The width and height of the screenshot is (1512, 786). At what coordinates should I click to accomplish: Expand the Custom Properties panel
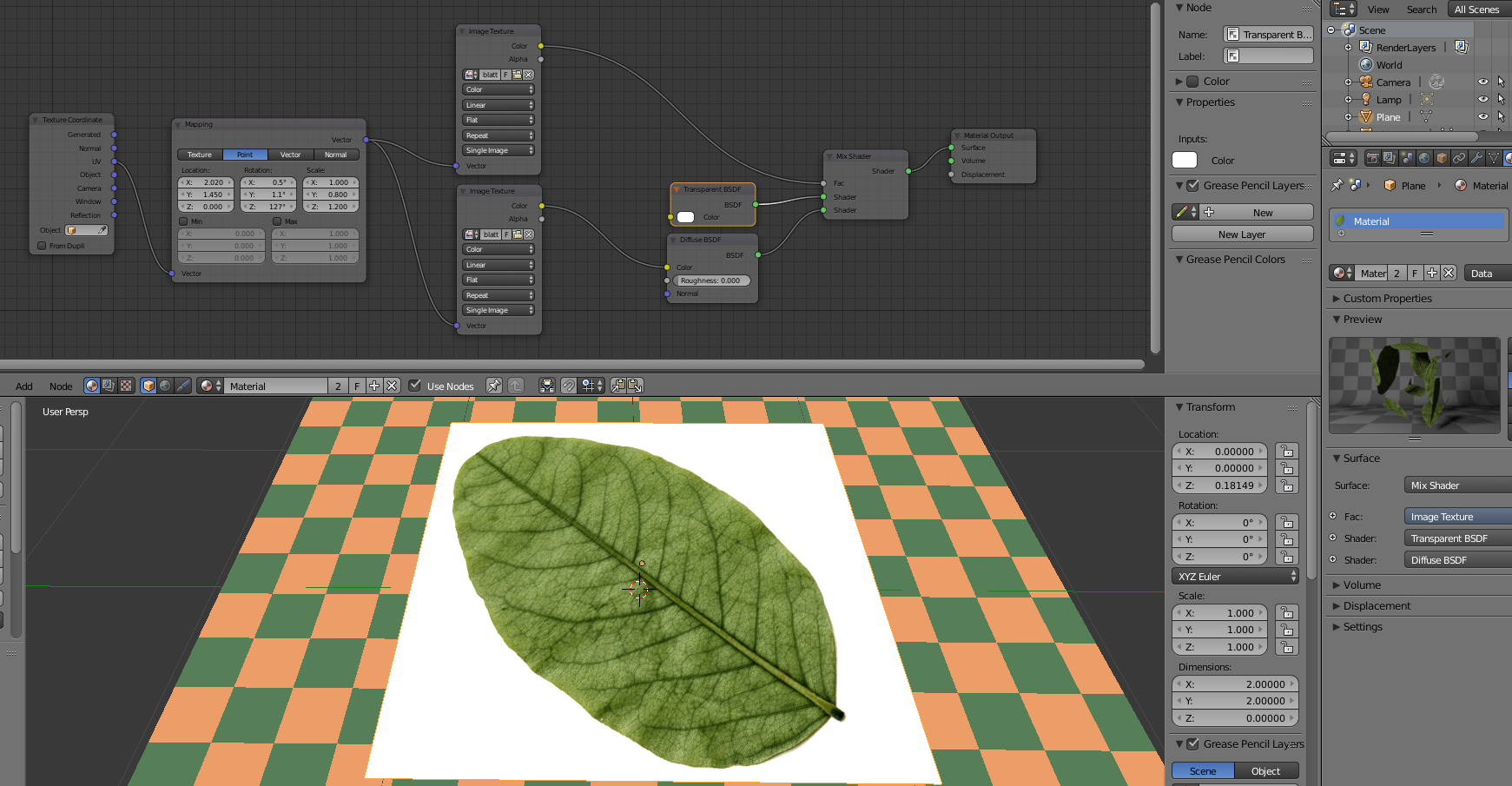(x=1337, y=299)
